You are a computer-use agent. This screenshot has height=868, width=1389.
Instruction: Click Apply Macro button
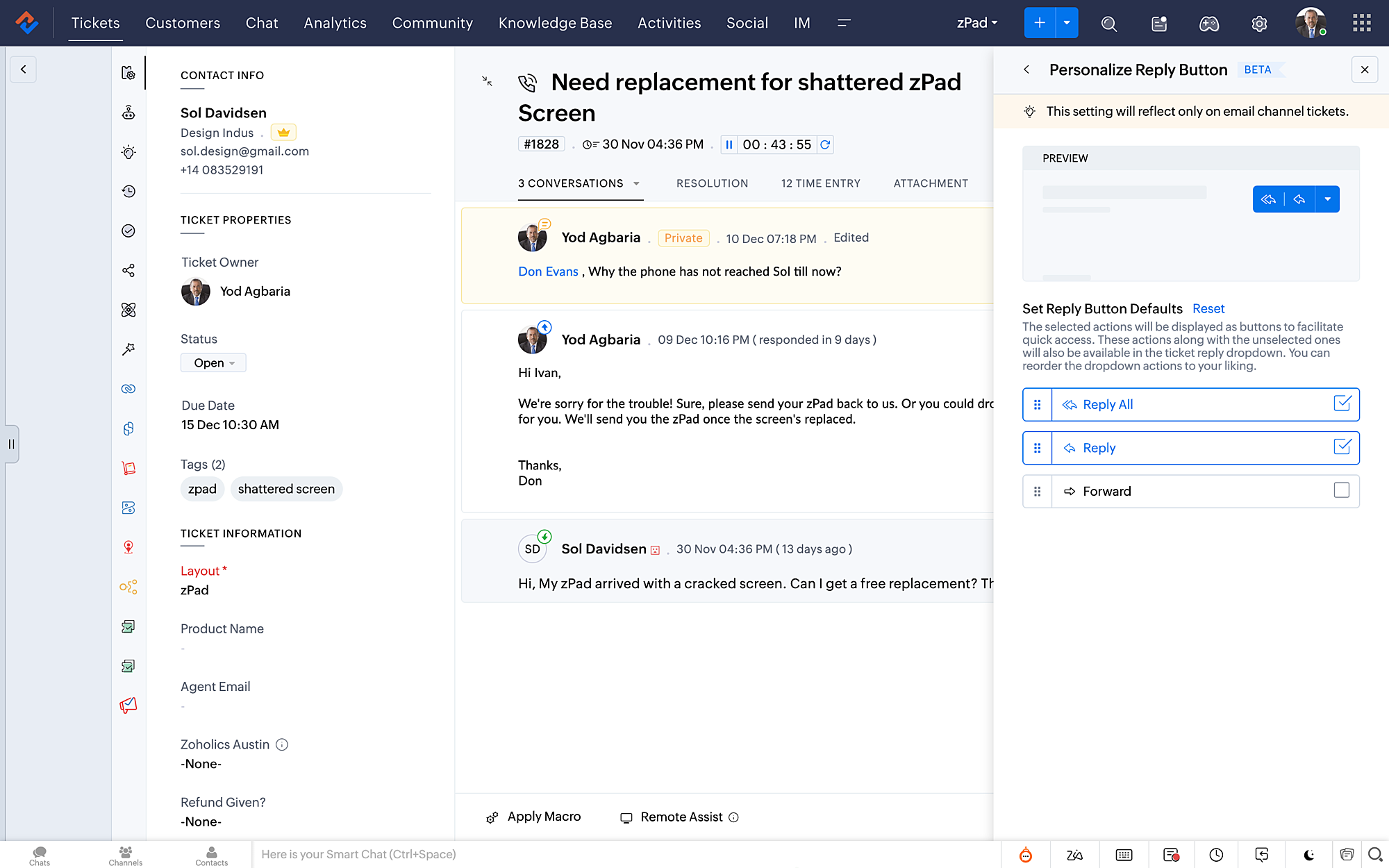(533, 817)
